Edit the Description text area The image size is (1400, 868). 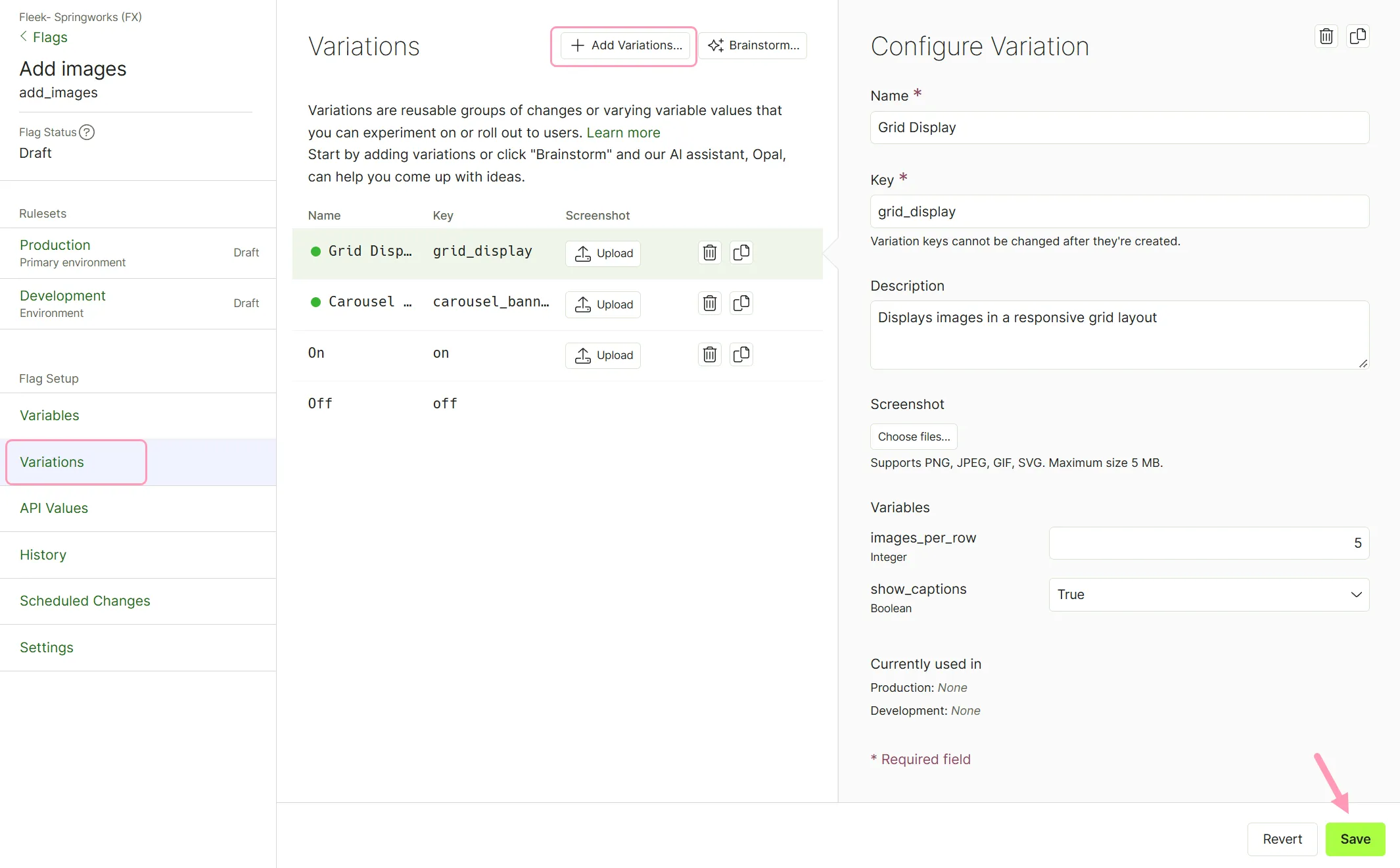[1119, 335]
